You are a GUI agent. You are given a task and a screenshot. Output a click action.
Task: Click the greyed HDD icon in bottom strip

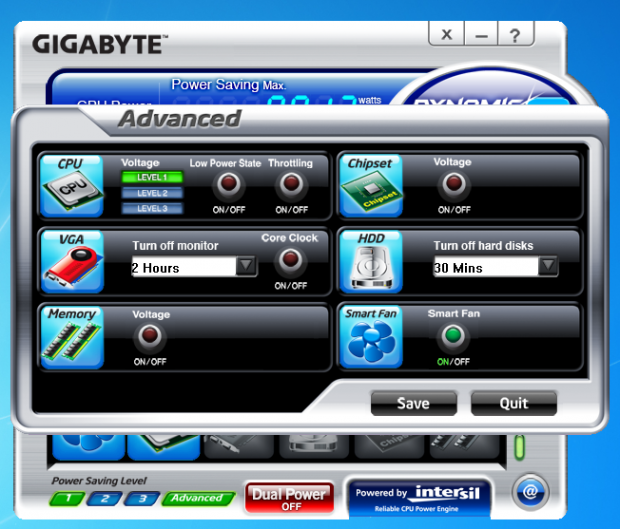pyautogui.click(x=314, y=447)
